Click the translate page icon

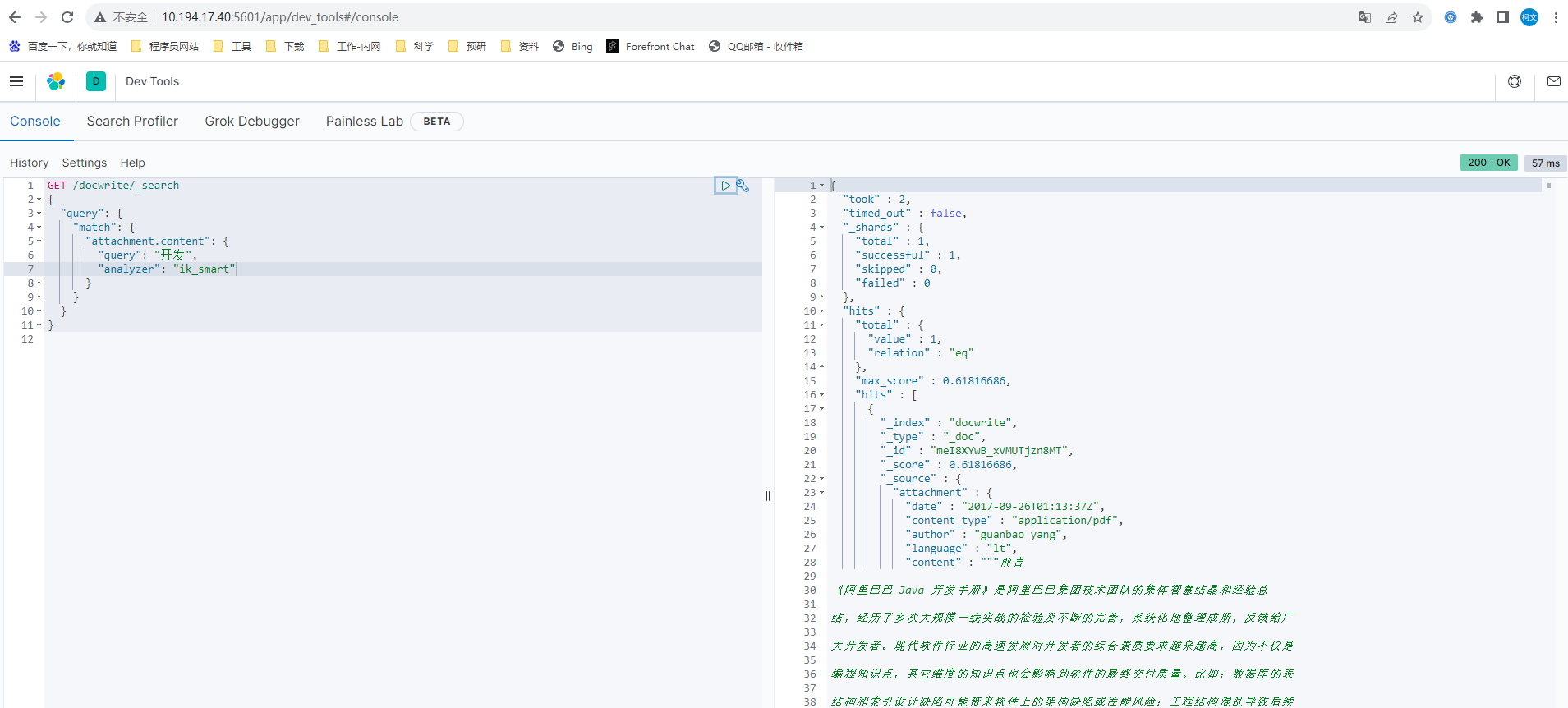(1365, 17)
